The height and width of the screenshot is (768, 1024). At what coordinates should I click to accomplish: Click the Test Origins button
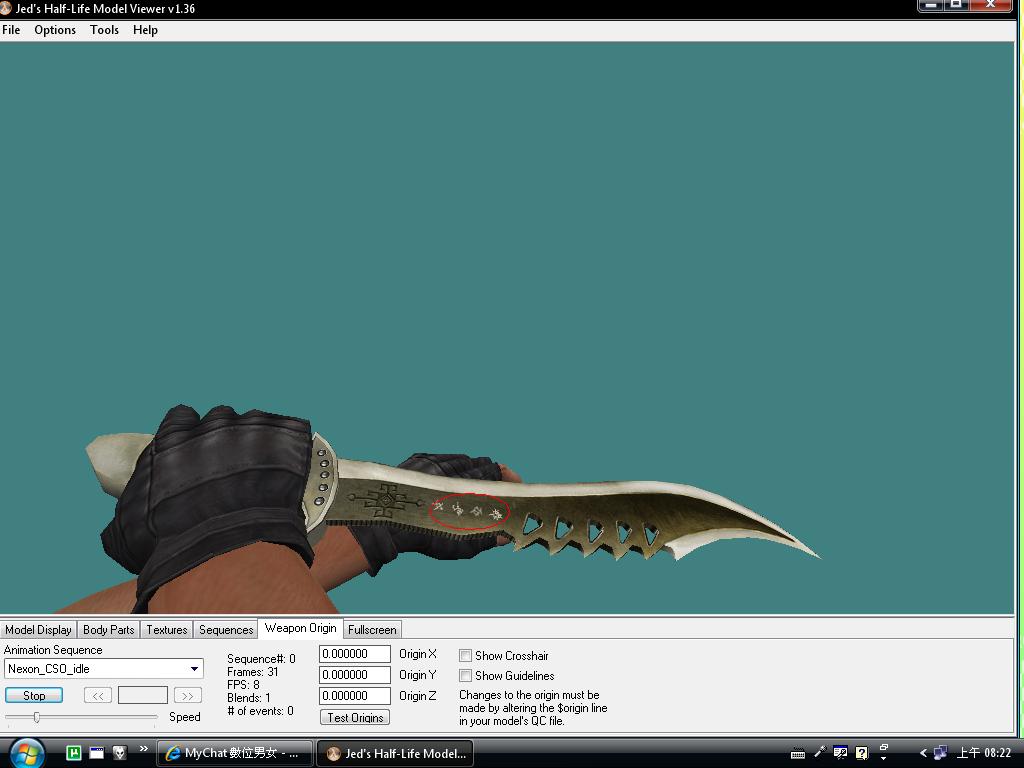(x=355, y=717)
